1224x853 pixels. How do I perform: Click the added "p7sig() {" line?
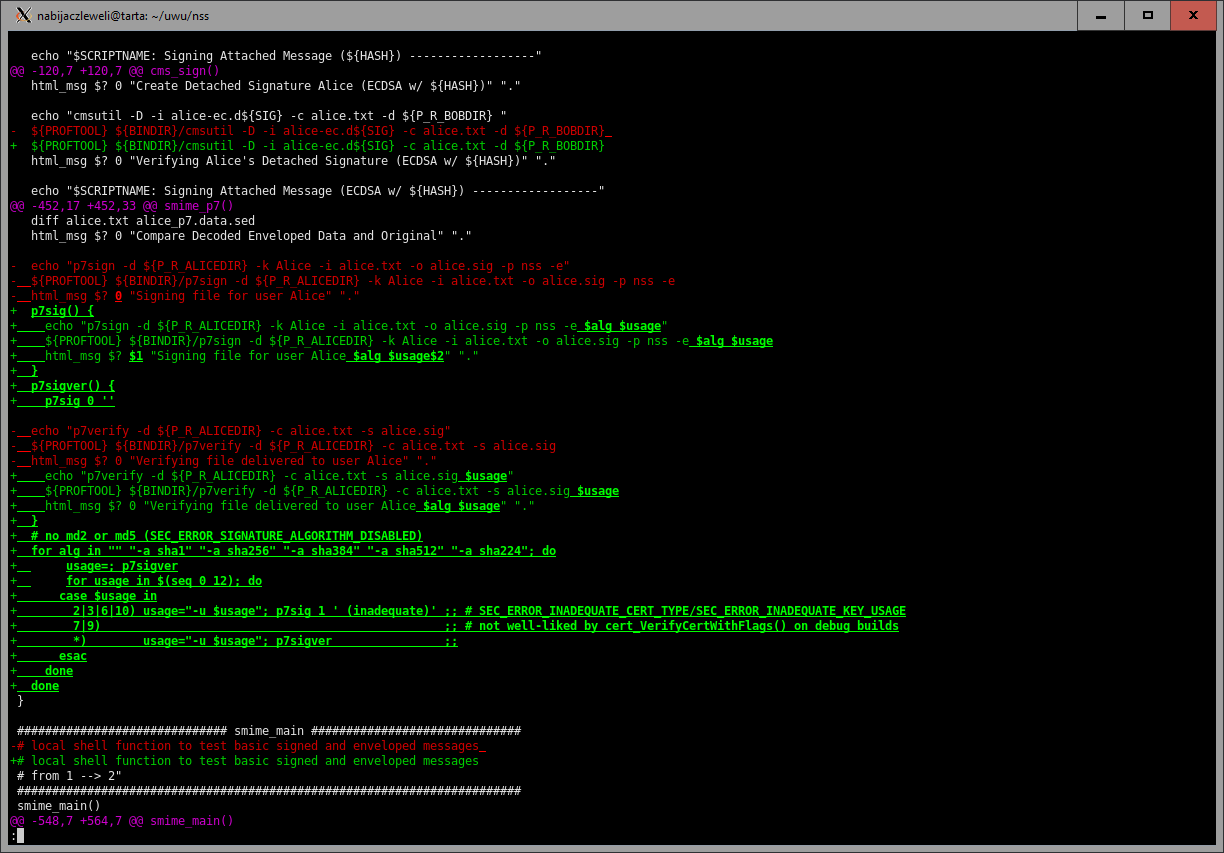tap(62, 311)
